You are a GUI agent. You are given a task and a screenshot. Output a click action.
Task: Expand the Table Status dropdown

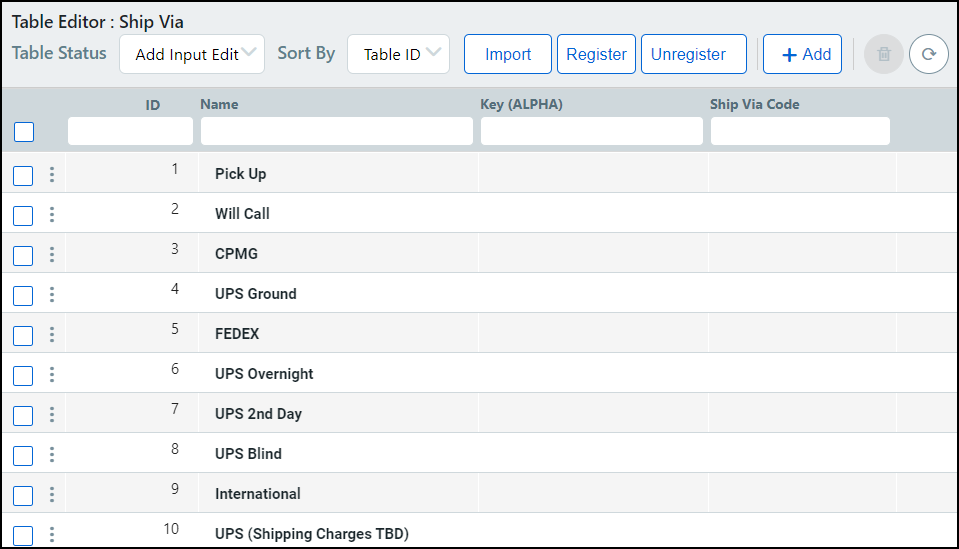(192, 54)
